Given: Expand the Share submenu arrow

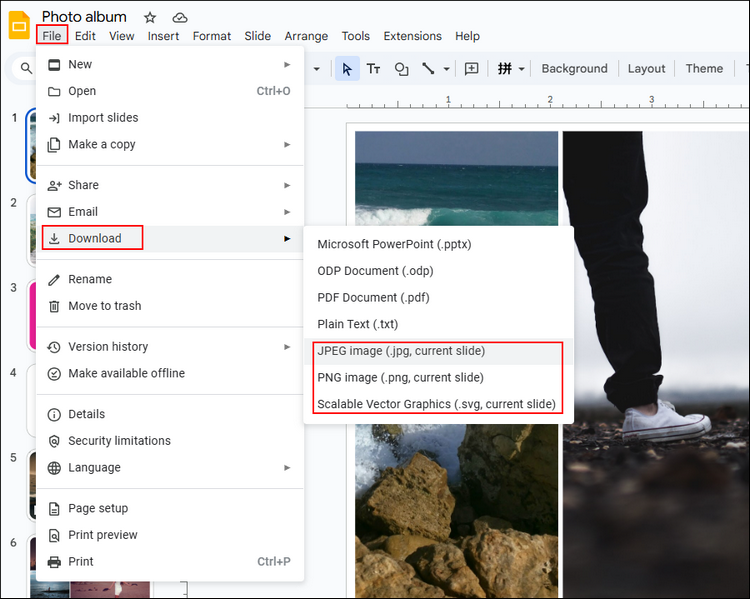Looking at the screenshot, I should (287, 185).
